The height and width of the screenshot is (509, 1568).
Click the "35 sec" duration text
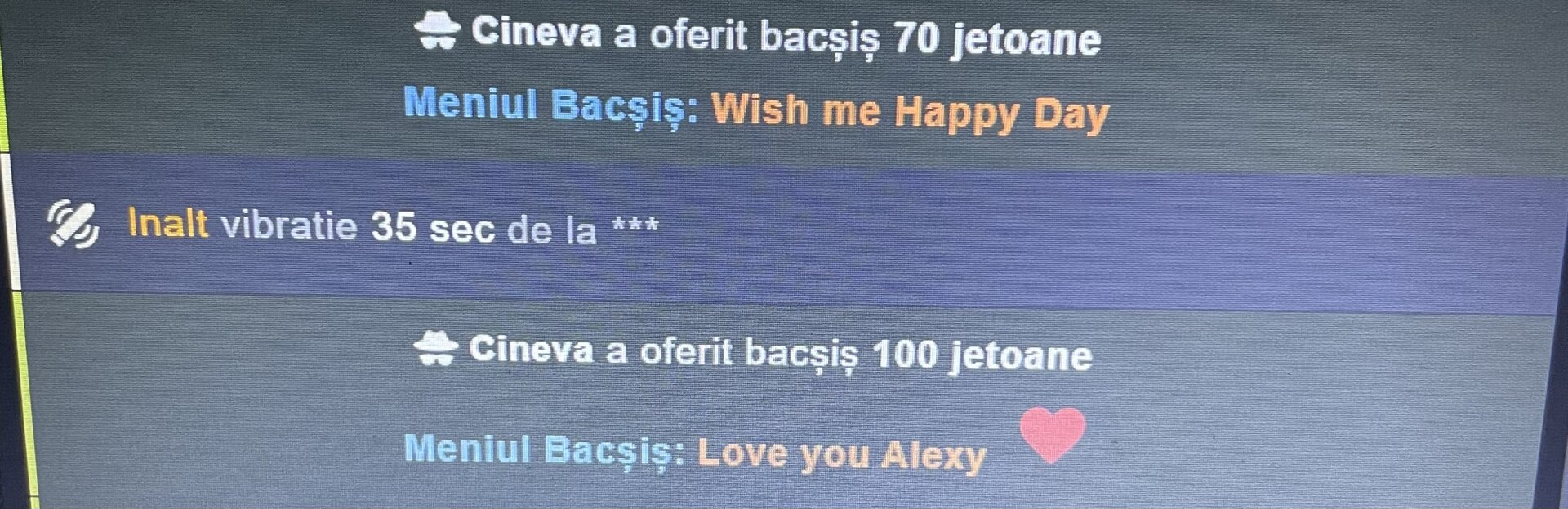432,228
